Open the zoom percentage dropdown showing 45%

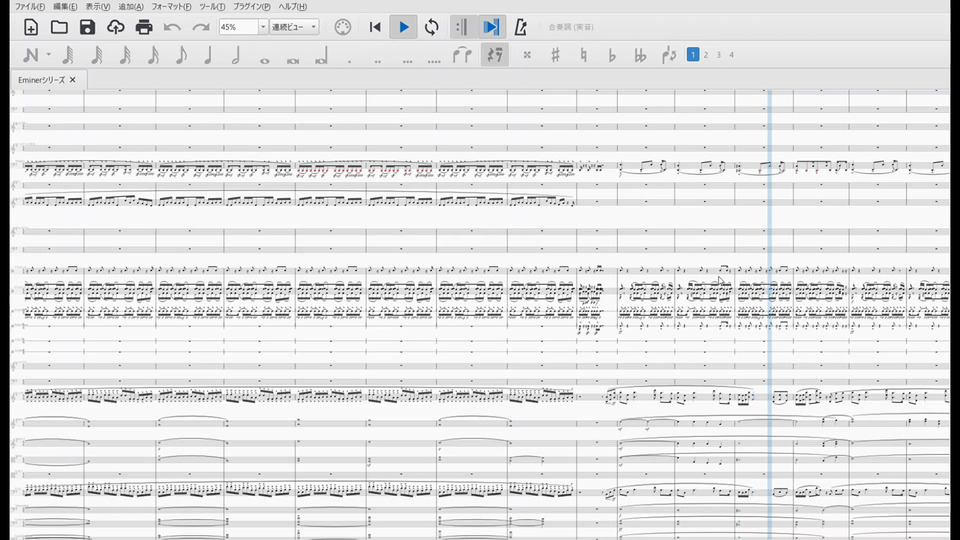(x=263, y=27)
